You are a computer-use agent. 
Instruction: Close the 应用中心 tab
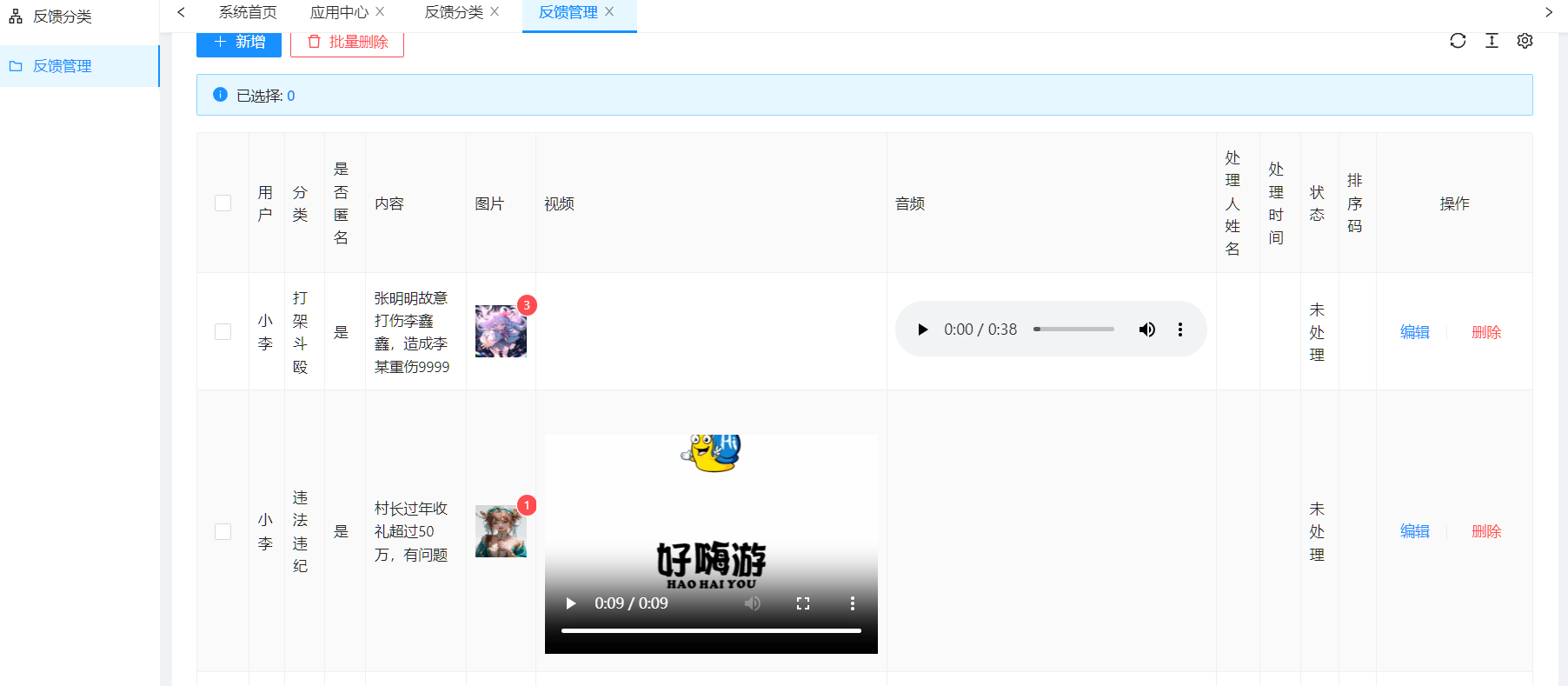pos(380,12)
